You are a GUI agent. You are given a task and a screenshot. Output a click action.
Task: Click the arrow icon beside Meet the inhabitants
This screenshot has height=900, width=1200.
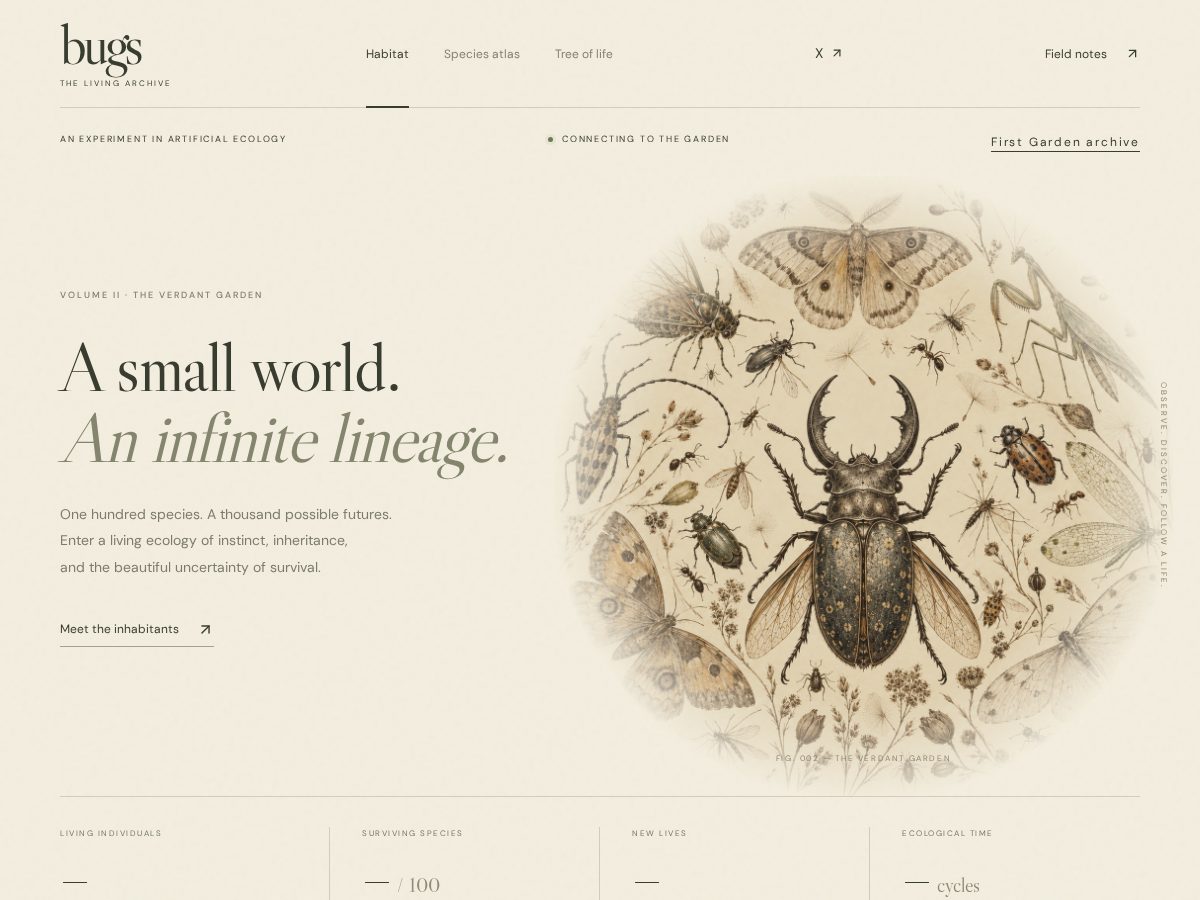click(x=205, y=629)
